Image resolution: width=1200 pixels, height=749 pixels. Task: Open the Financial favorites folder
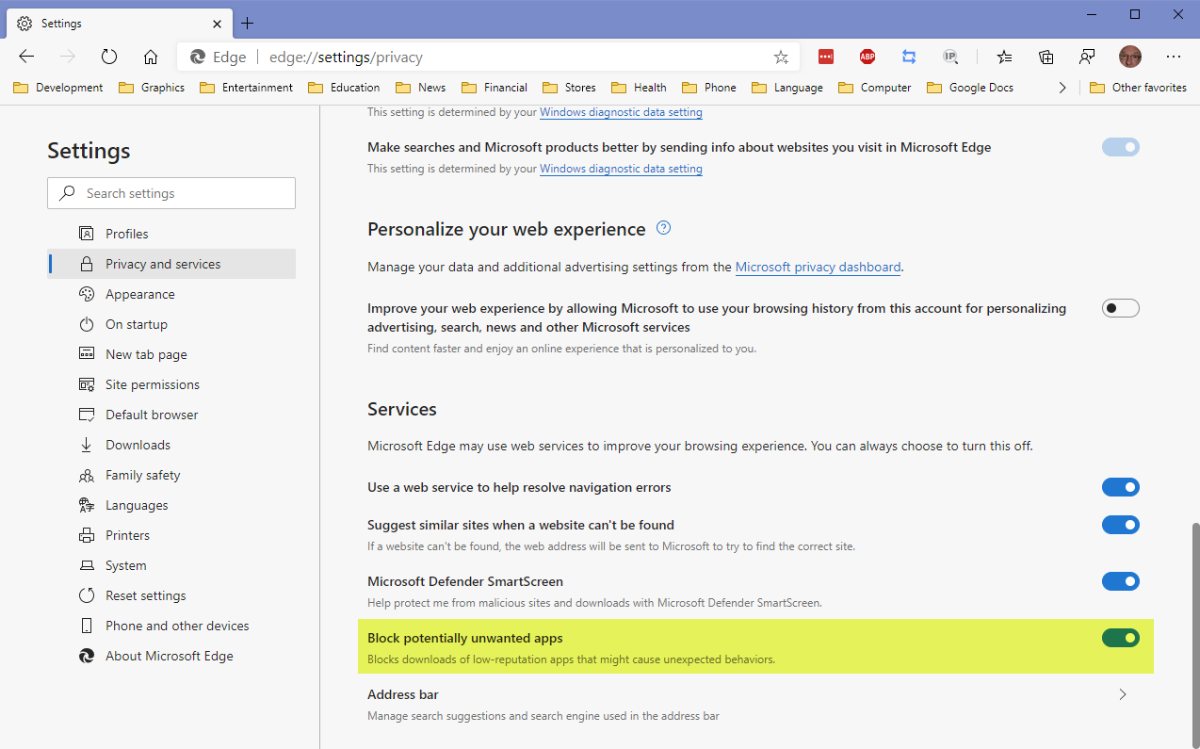(494, 87)
